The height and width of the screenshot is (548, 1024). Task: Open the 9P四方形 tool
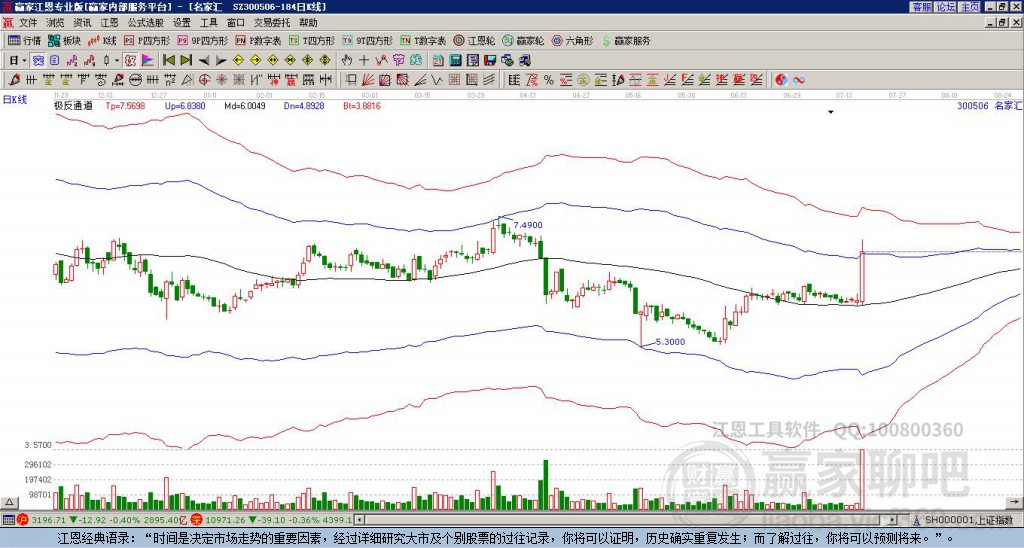click(x=202, y=40)
